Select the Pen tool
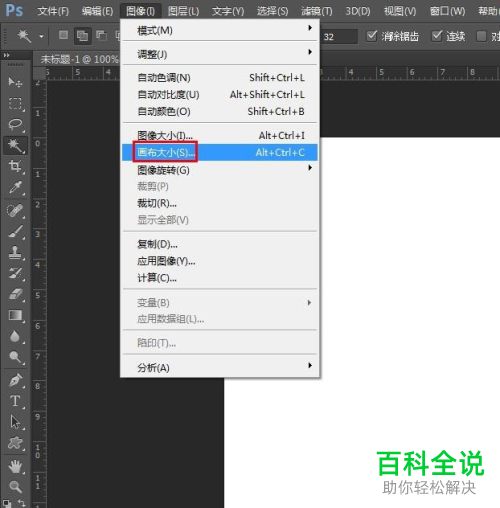 (15, 380)
